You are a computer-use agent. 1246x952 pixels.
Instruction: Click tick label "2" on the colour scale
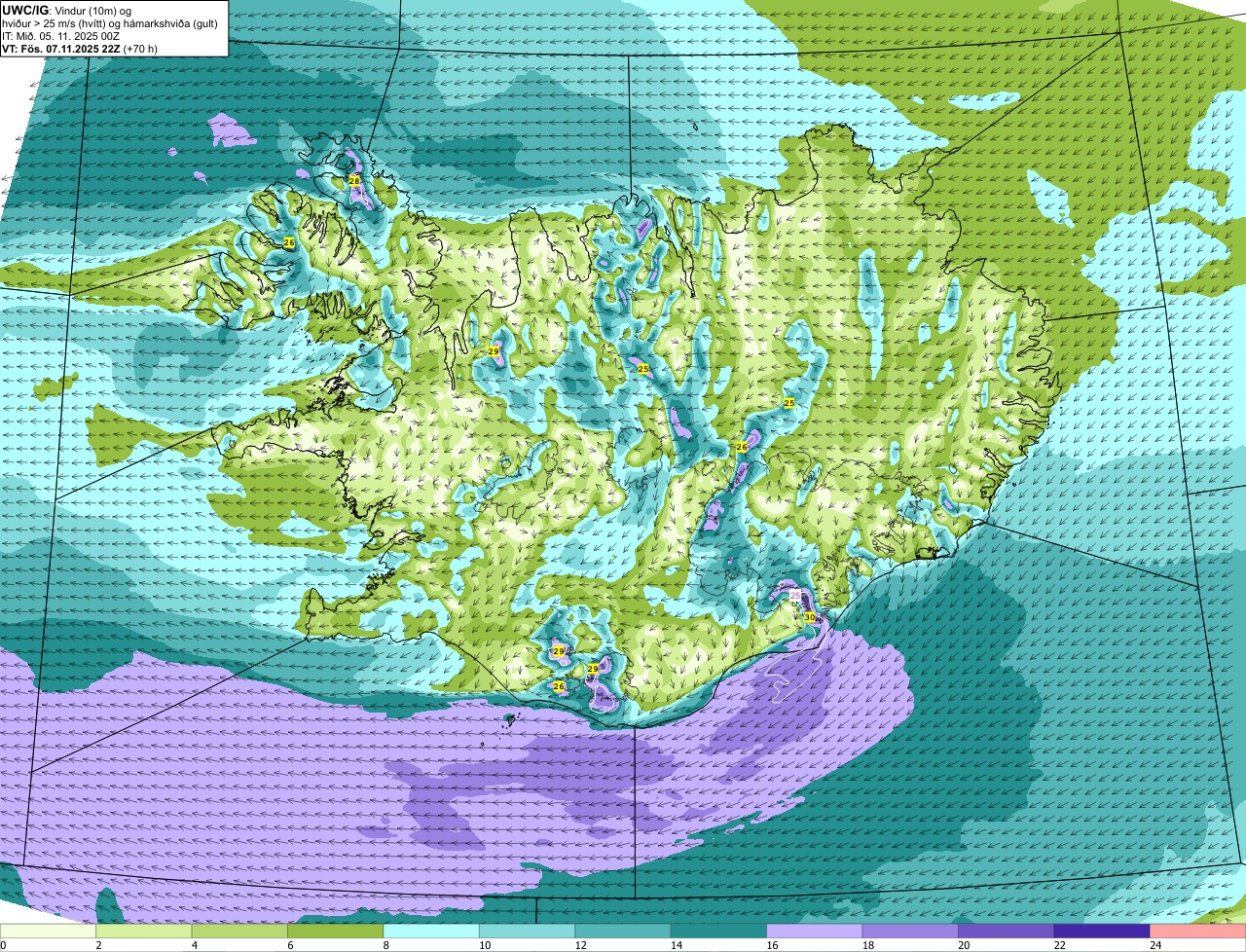(x=98, y=944)
